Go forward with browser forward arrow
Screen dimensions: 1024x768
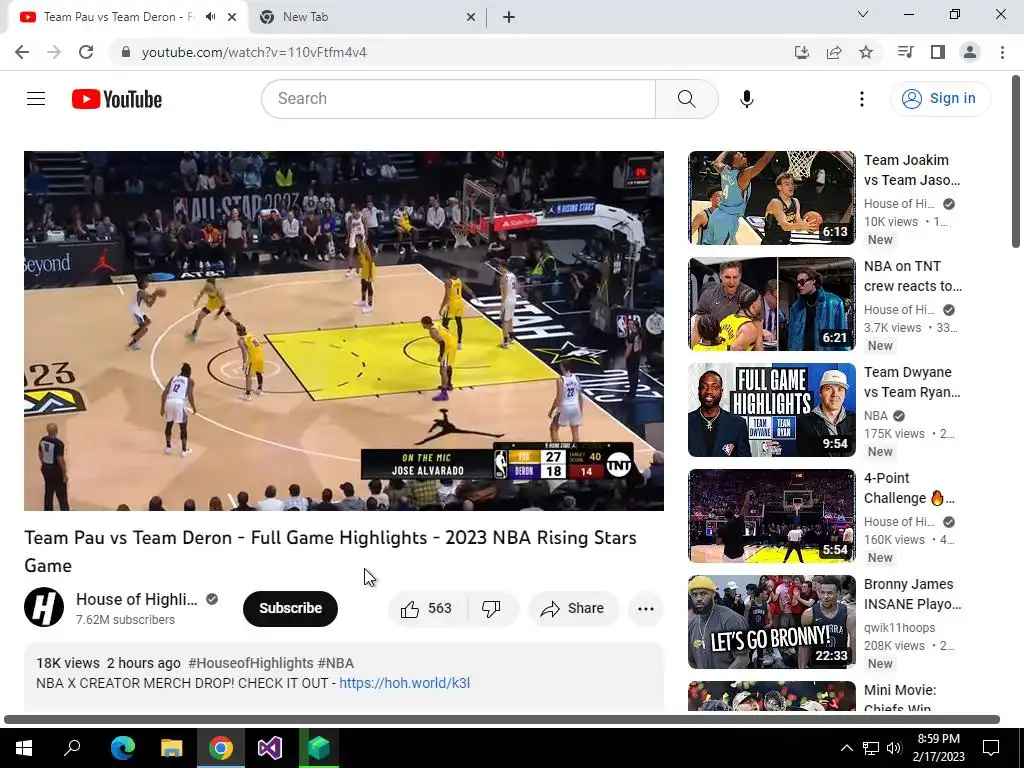(54, 52)
